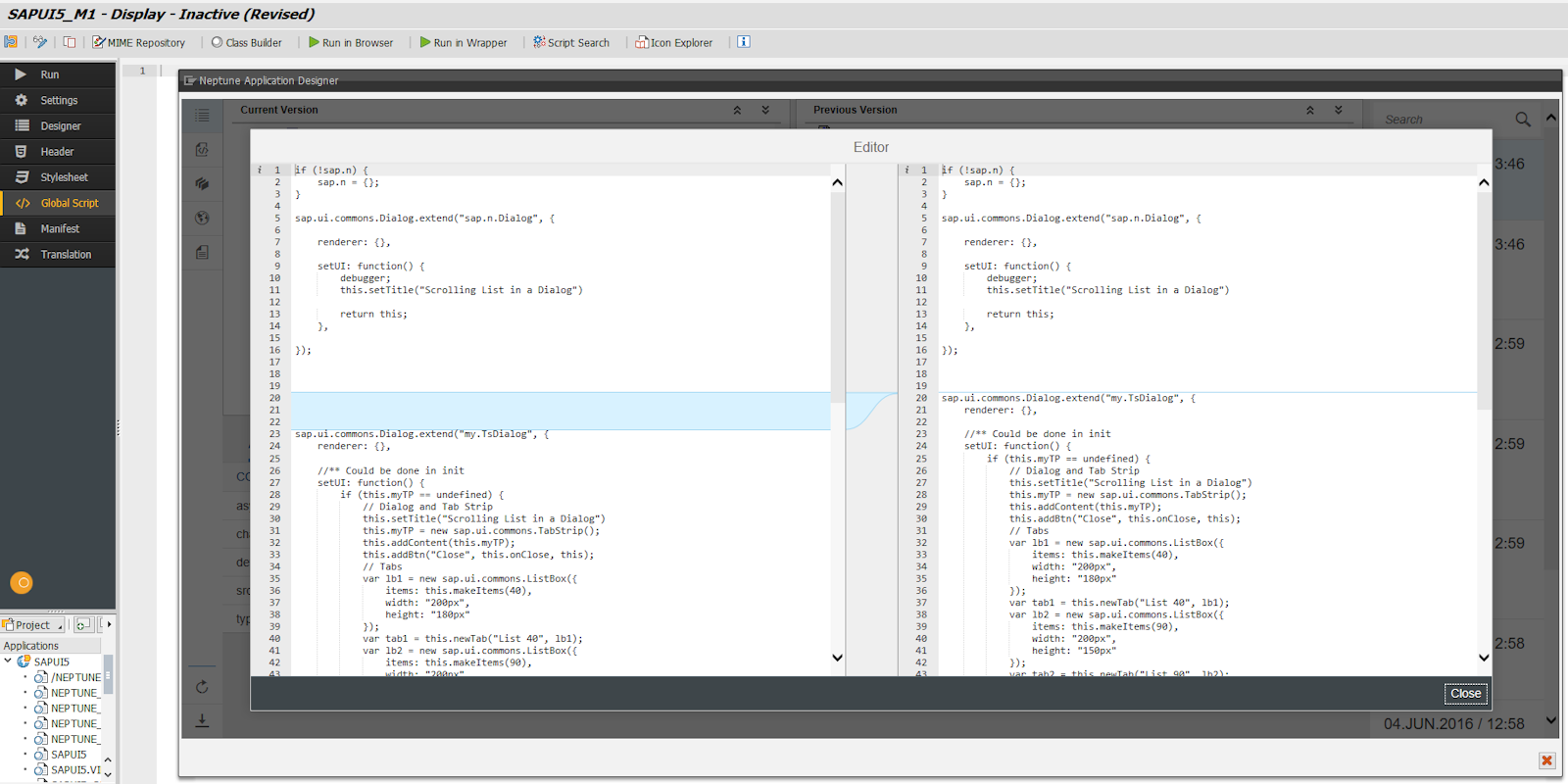Click the info marker on line 1 of the left editor
This screenshot has width=1568, height=784.
260,171
